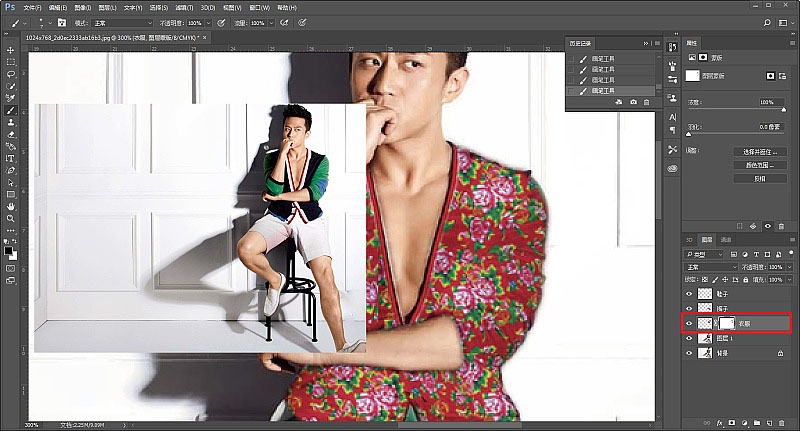
Task: Open the layer filter type dropdown
Action: click(x=705, y=254)
